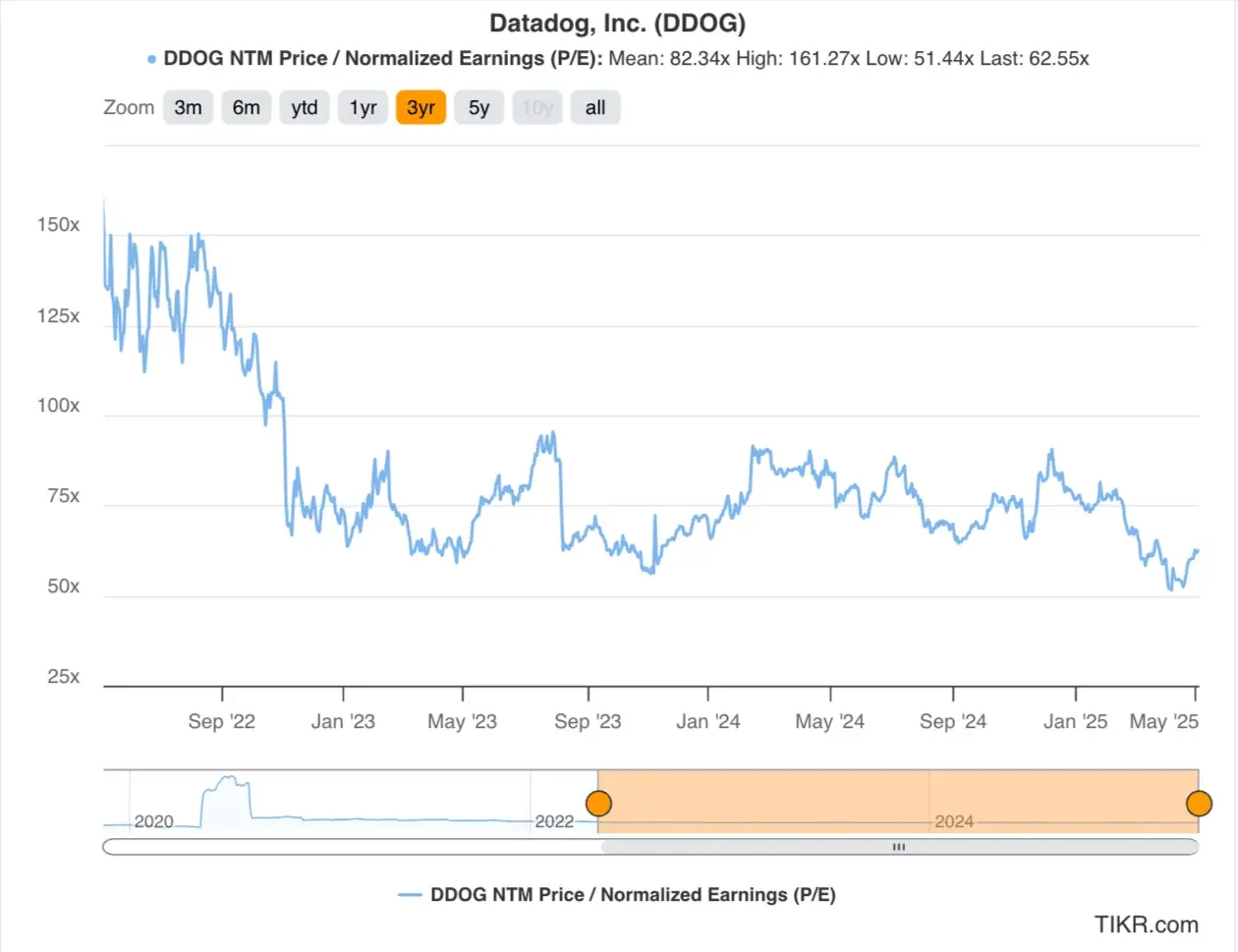The width and height of the screenshot is (1238, 952).
Task: Show the full history with all
Action: tap(595, 108)
